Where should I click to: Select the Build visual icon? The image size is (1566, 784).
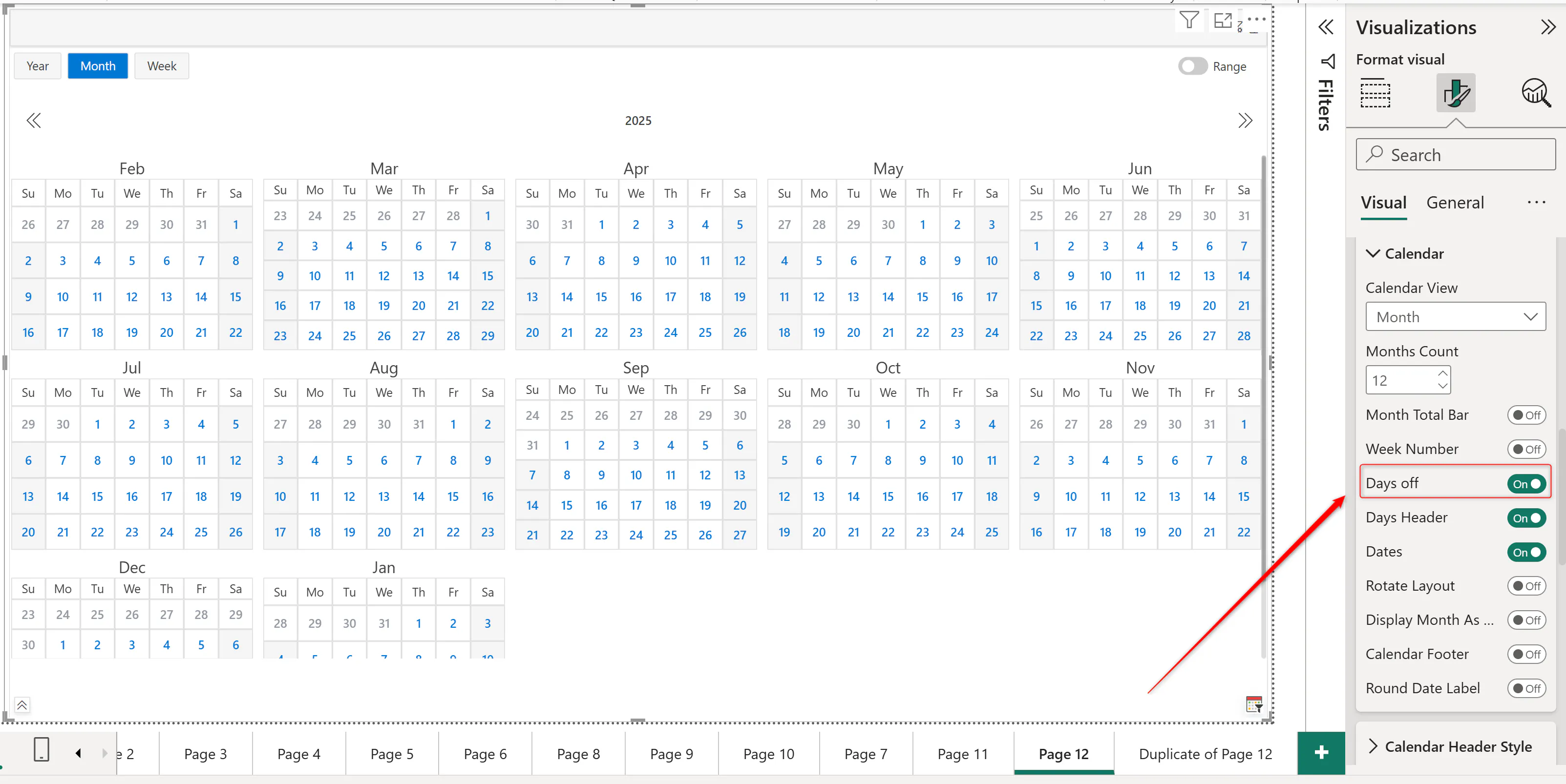click(1375, 93)
